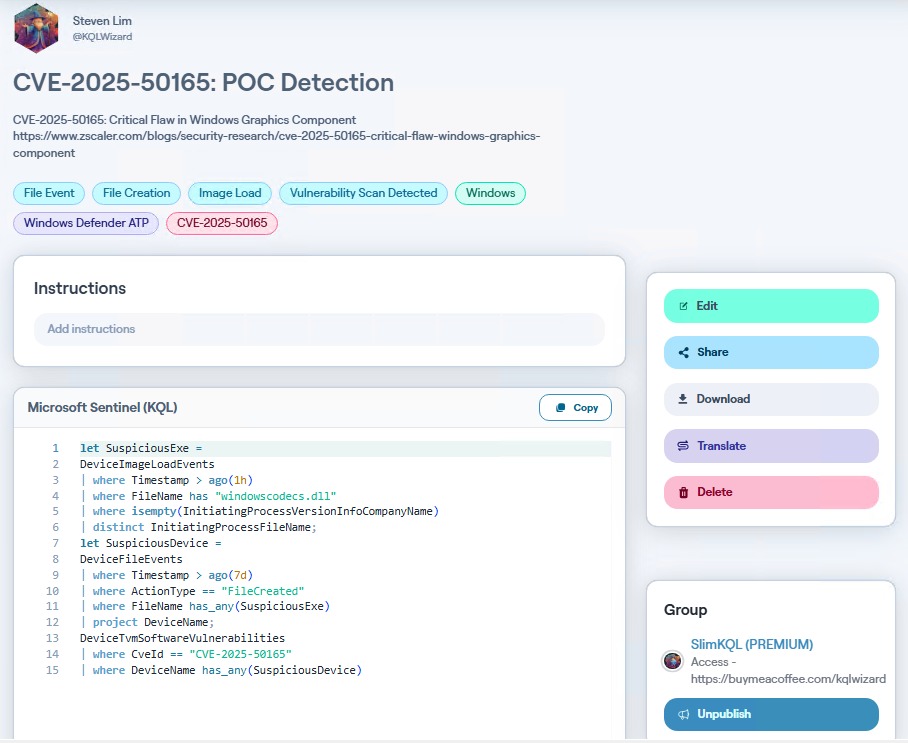The width and height of the screenshot is (908, 743).
Task: Open the buymeacoffee.com/kqlwizard link
Action: pyautogui.click(x=790, y=678)
